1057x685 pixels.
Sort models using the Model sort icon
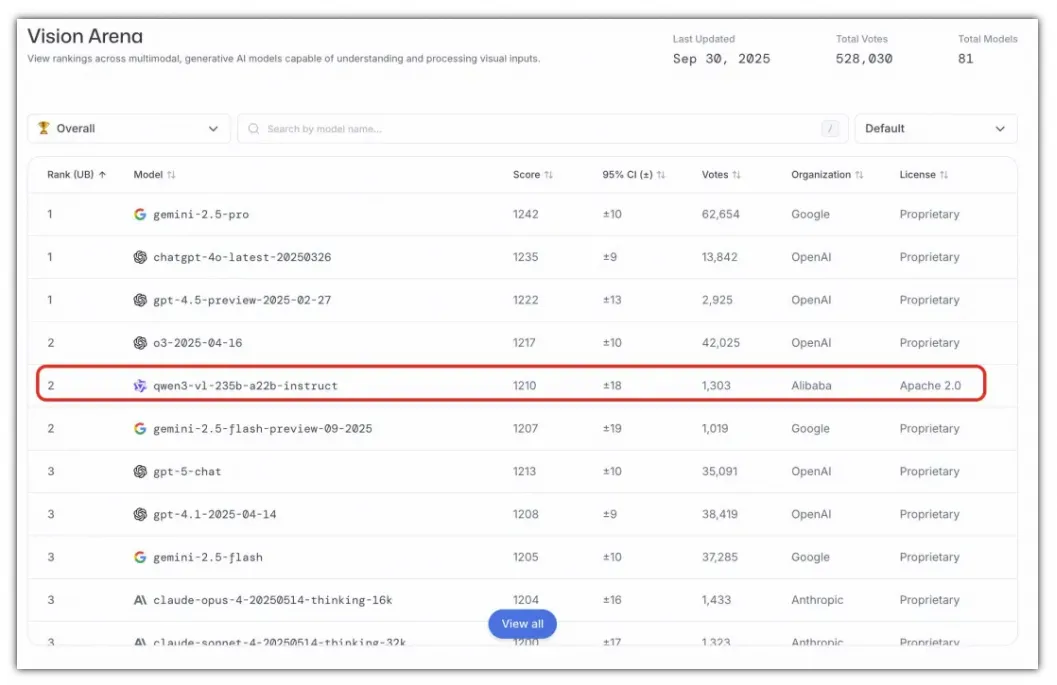pos(171,175)
